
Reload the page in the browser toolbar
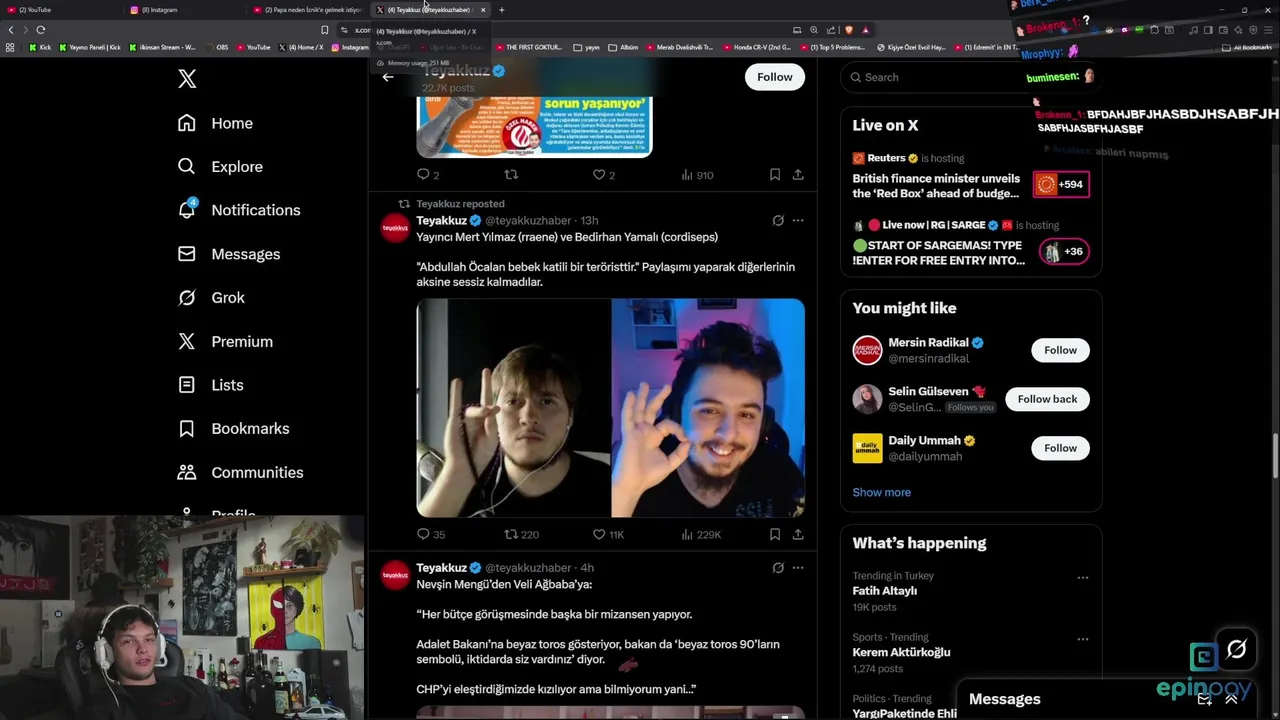tap(41, 30)
